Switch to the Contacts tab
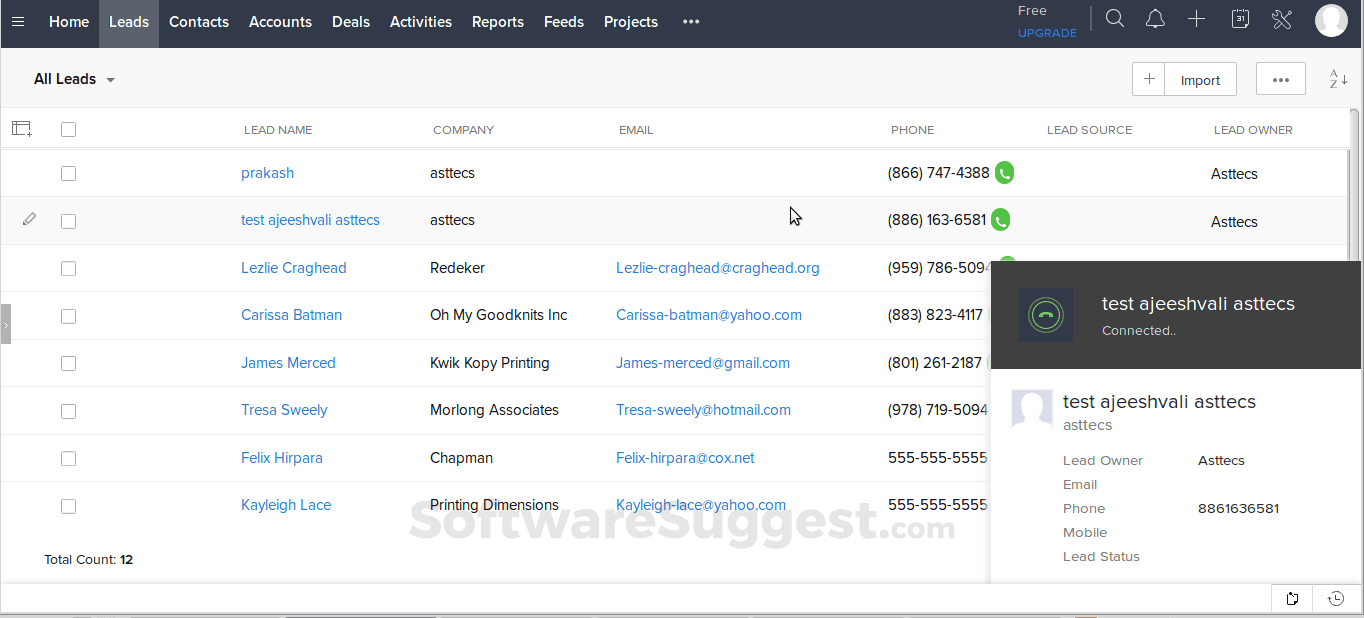Viewport: 1364px width, 618px height. tap(198, 21)
